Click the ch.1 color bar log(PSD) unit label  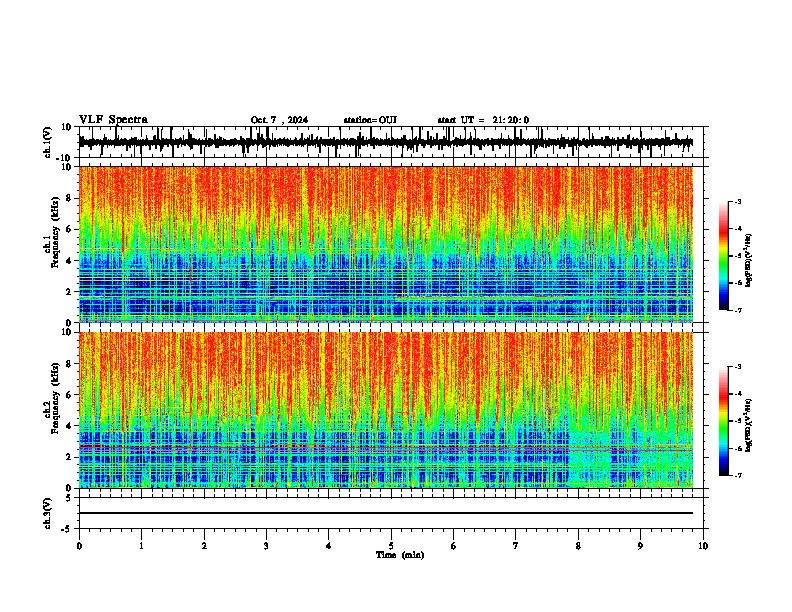[749, 261]
